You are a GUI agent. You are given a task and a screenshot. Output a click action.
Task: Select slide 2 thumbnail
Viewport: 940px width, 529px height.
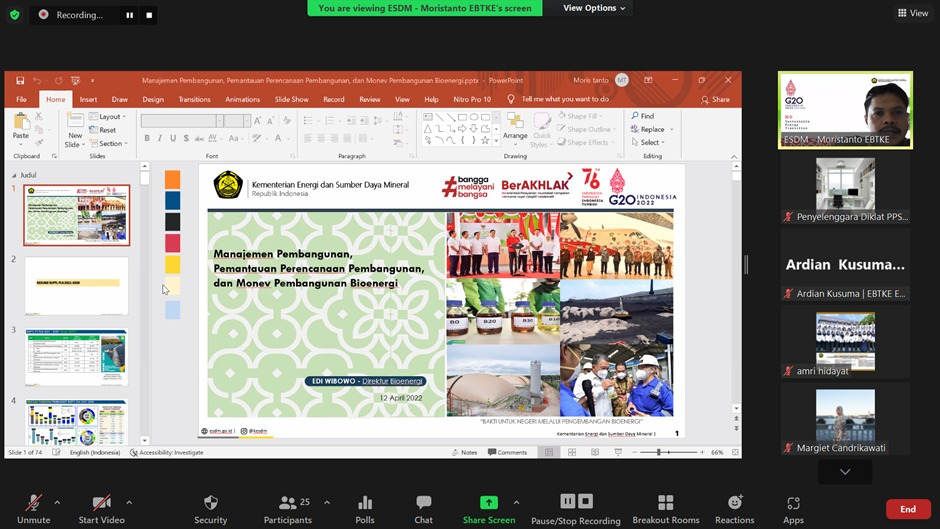[77, 286]
